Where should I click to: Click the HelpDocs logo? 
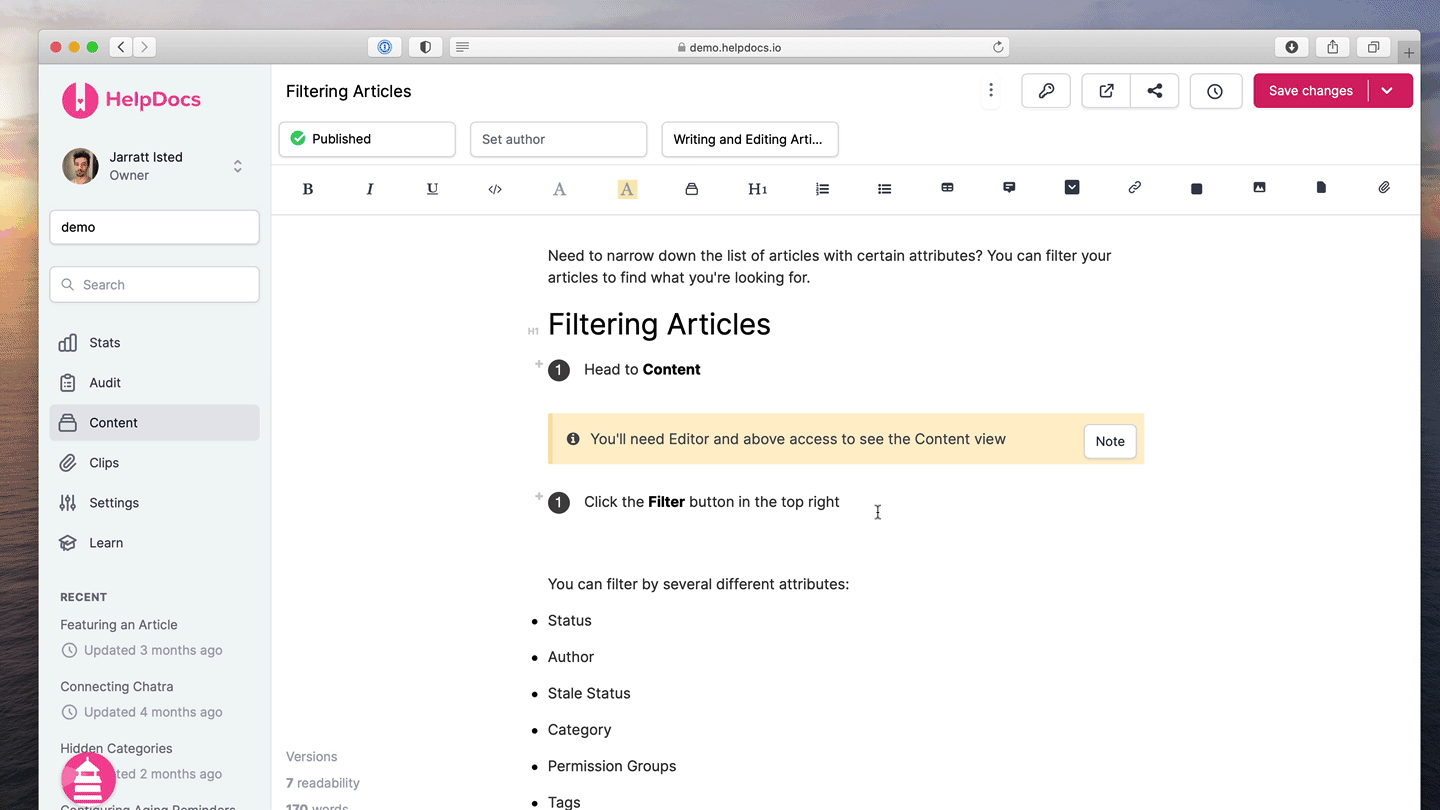pyautogui.click(x=131, y=100)
